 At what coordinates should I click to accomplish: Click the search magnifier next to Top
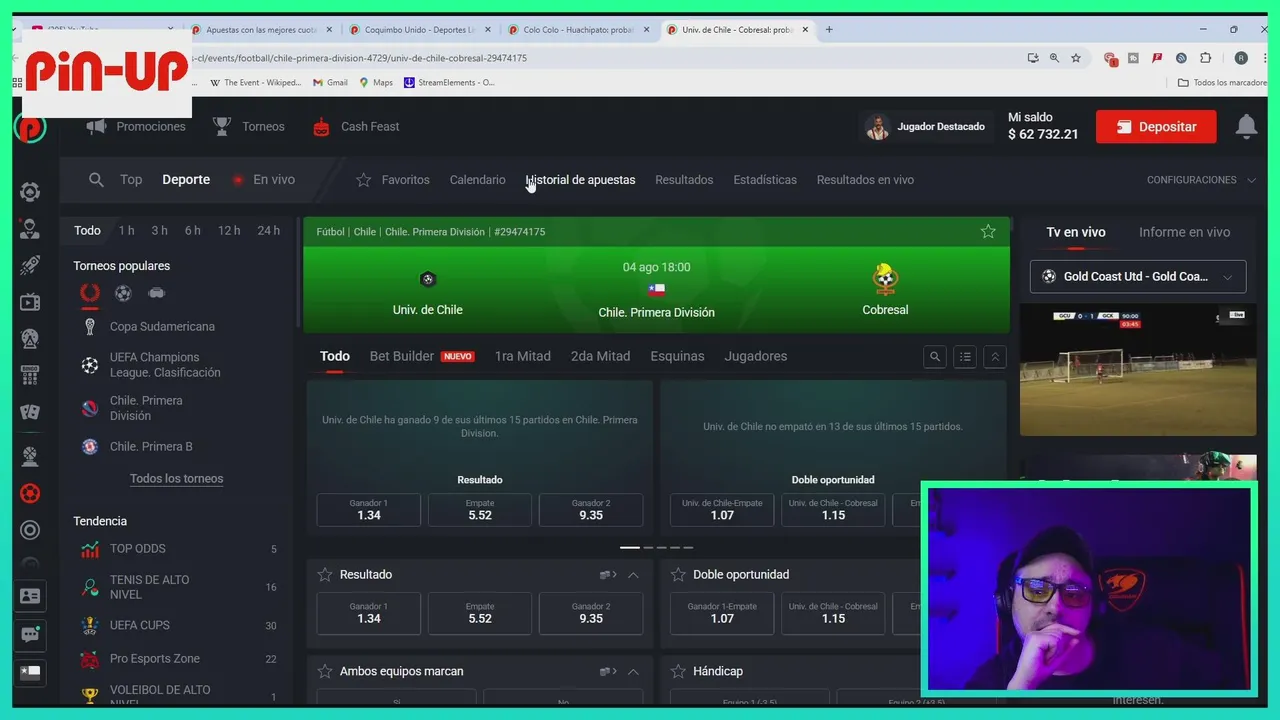point(96,180)
